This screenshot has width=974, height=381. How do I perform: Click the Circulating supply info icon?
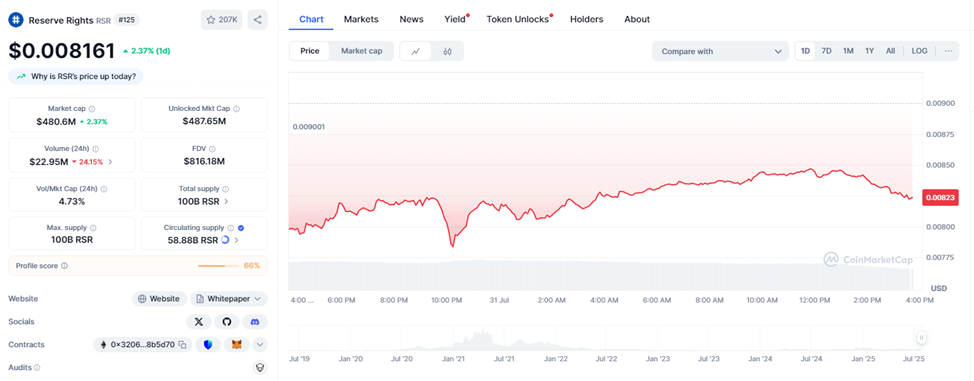click(230, 228)
